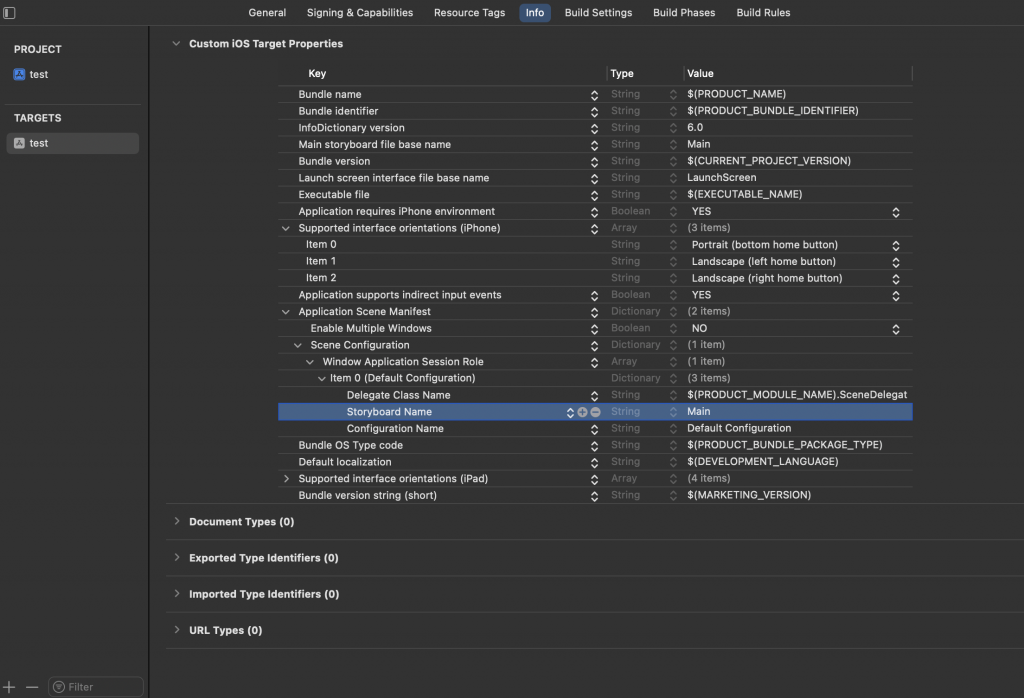
Task: Click the test target app icon
Action: (19, 143)
